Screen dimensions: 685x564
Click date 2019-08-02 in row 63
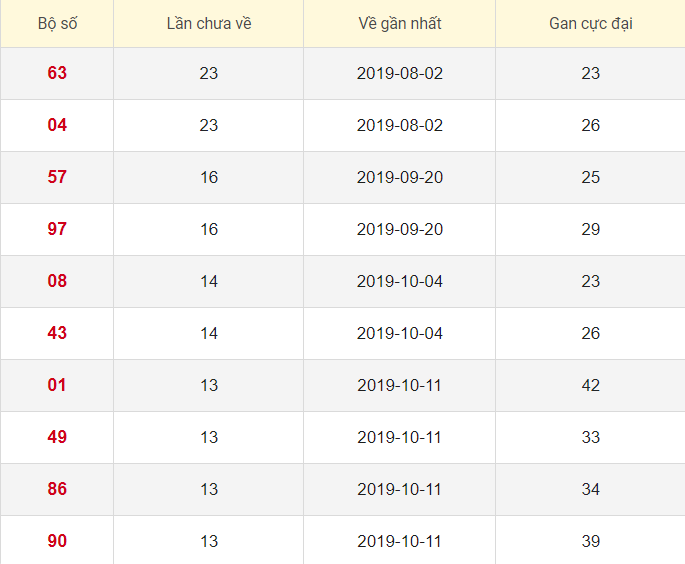point(399,73)
